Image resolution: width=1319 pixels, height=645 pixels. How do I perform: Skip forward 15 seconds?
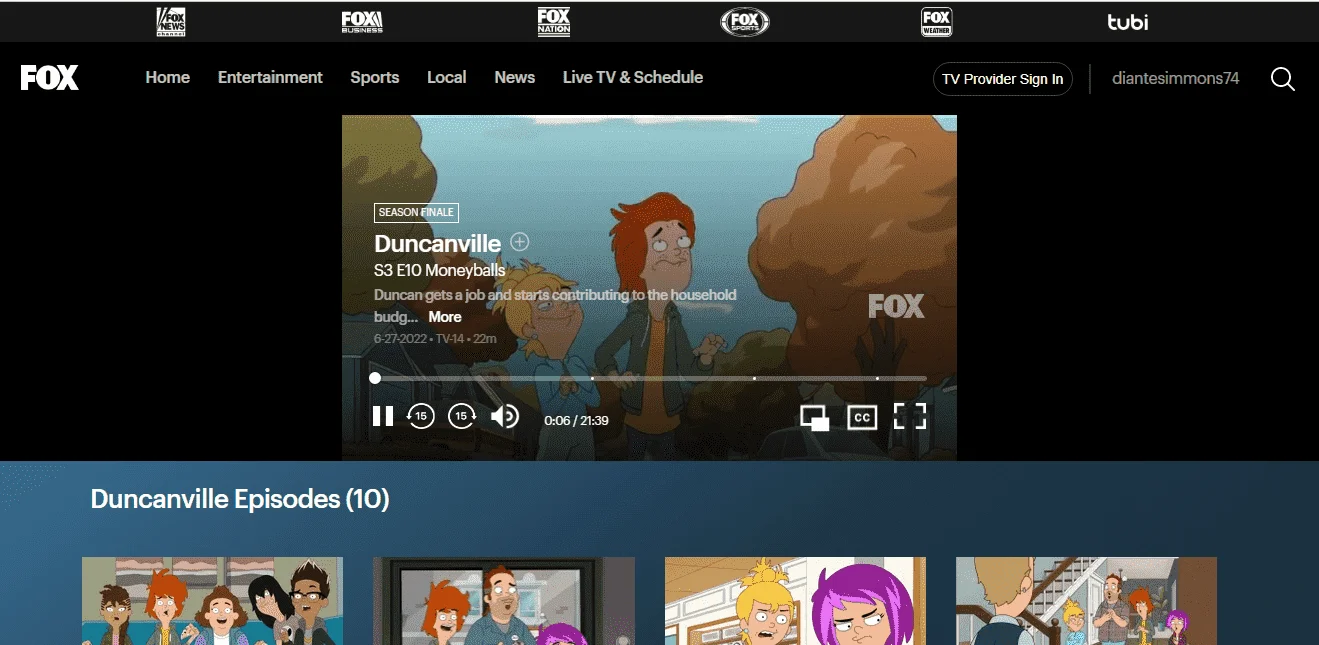click(462, 416)
